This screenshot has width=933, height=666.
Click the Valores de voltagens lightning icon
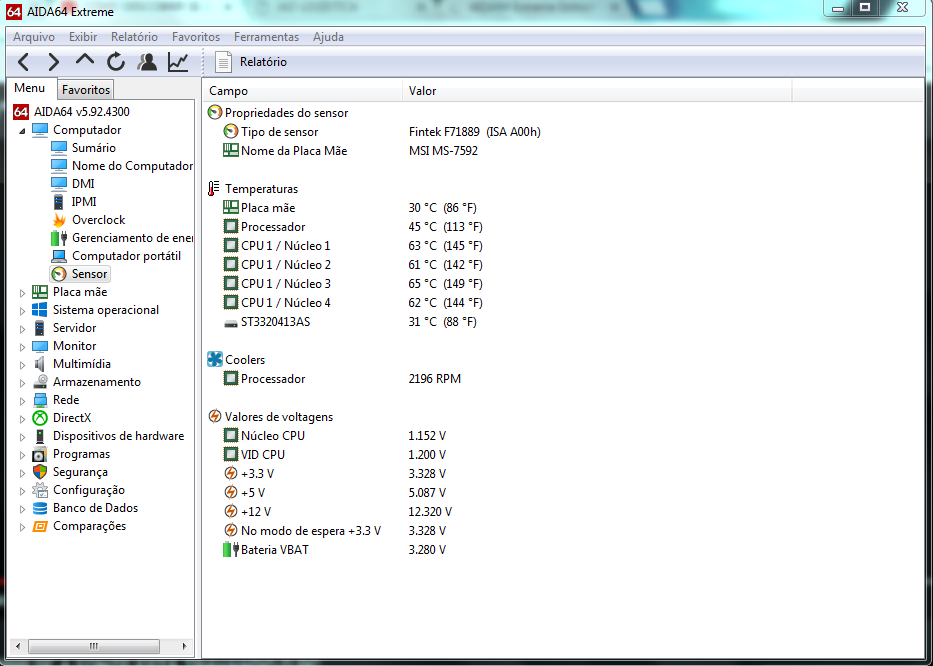[x=214, y=416]
